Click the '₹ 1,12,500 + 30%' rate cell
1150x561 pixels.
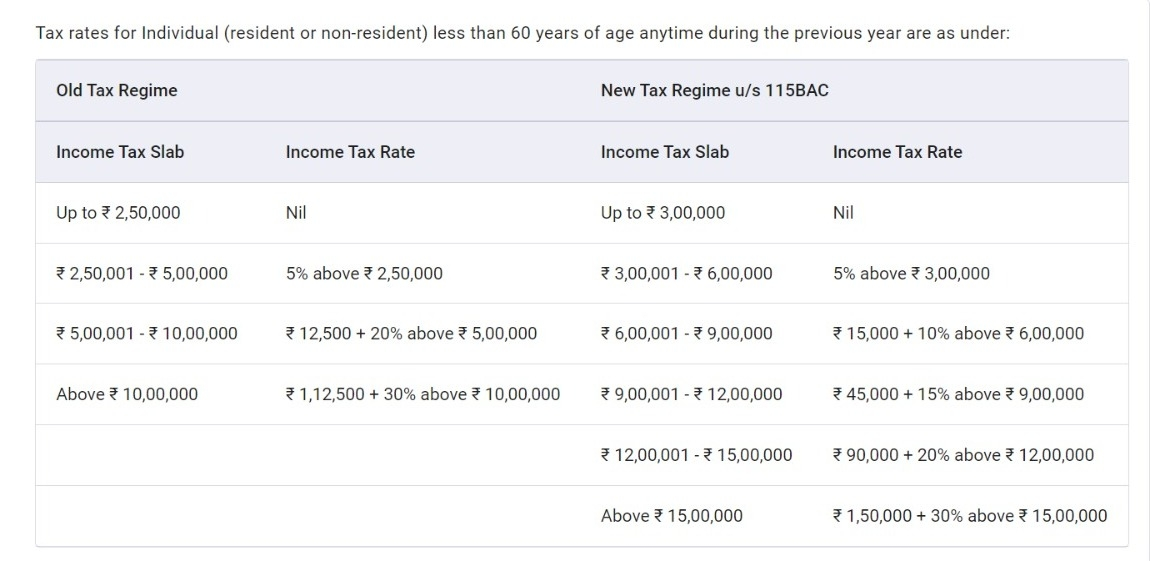point(423,395)
